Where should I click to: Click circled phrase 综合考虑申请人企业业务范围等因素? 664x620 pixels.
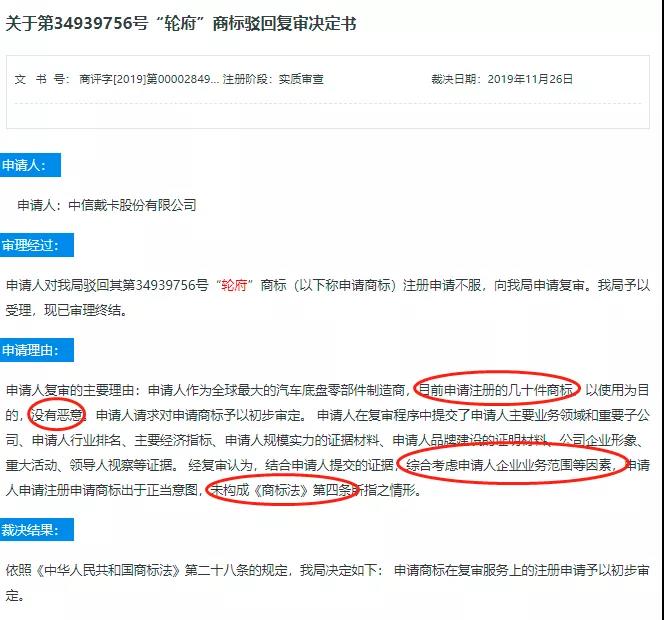point(509,465)
